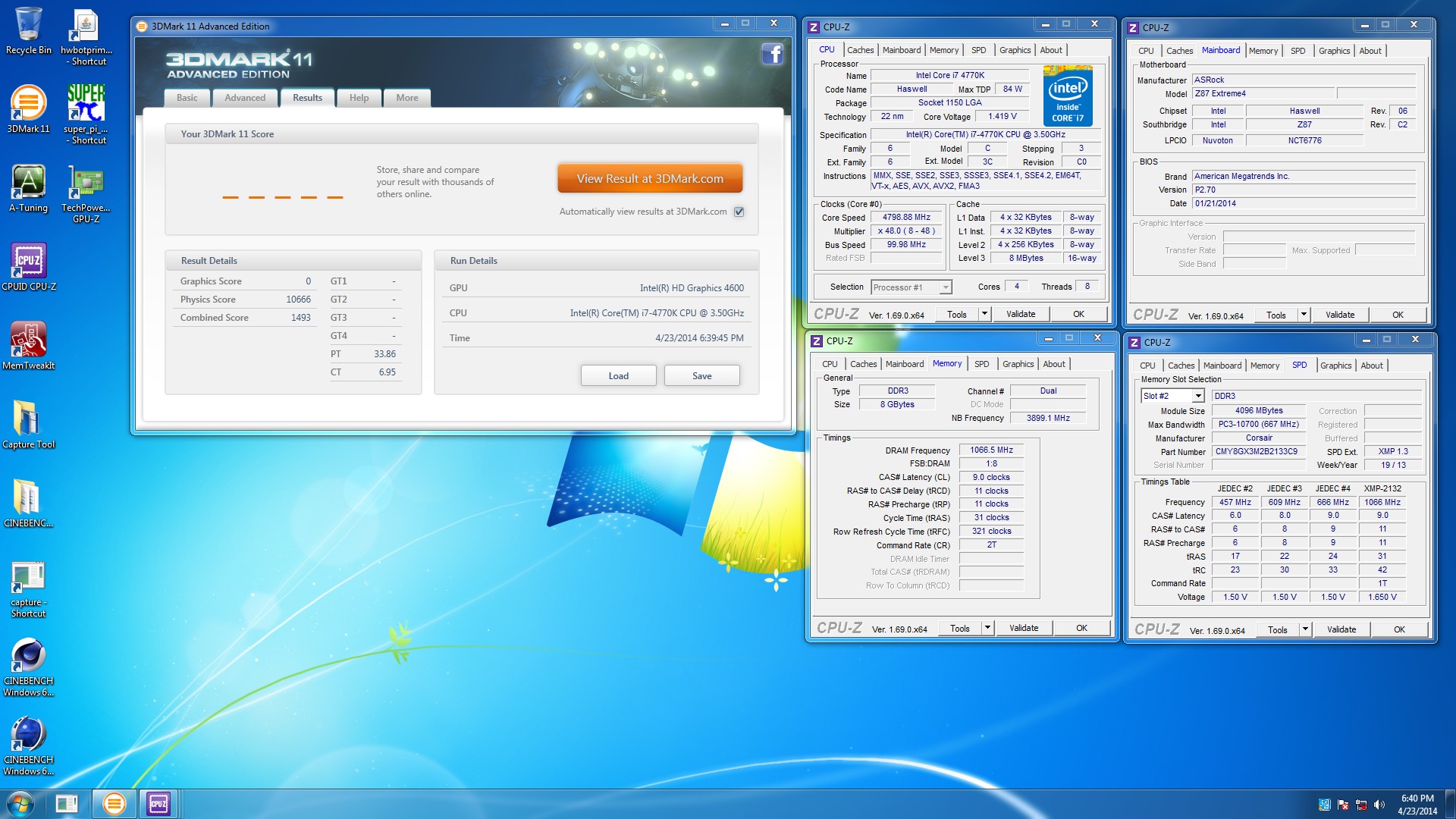Open MemTweakIt desktop icon

(28, 340)
